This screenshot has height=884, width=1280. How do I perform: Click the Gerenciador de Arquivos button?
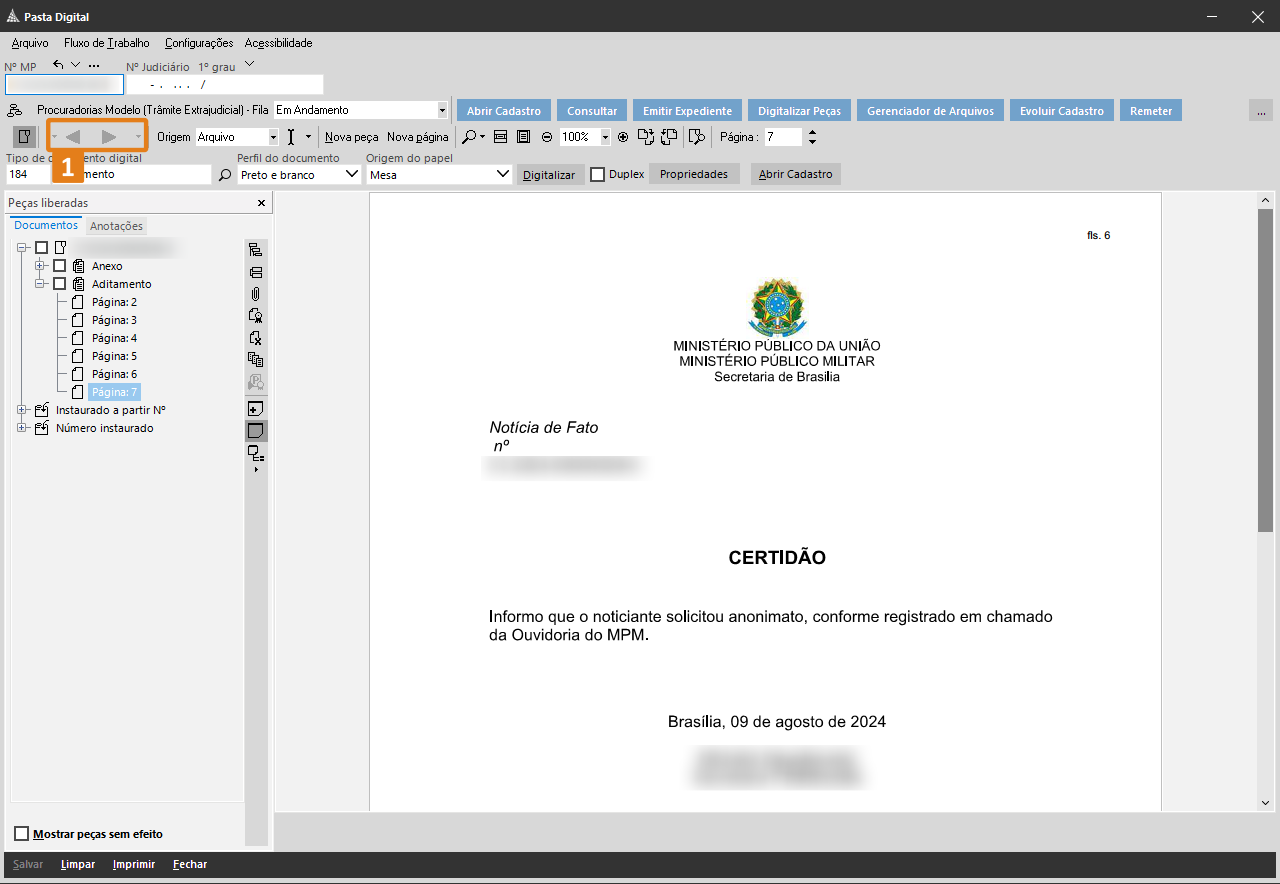pos(930,110)
